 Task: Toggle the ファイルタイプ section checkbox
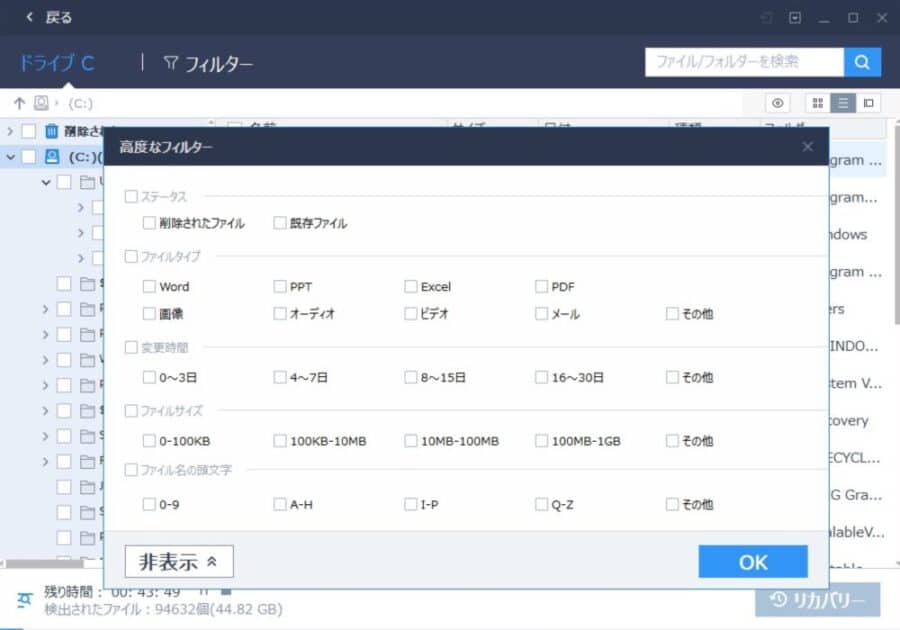(x=131, y=256)
